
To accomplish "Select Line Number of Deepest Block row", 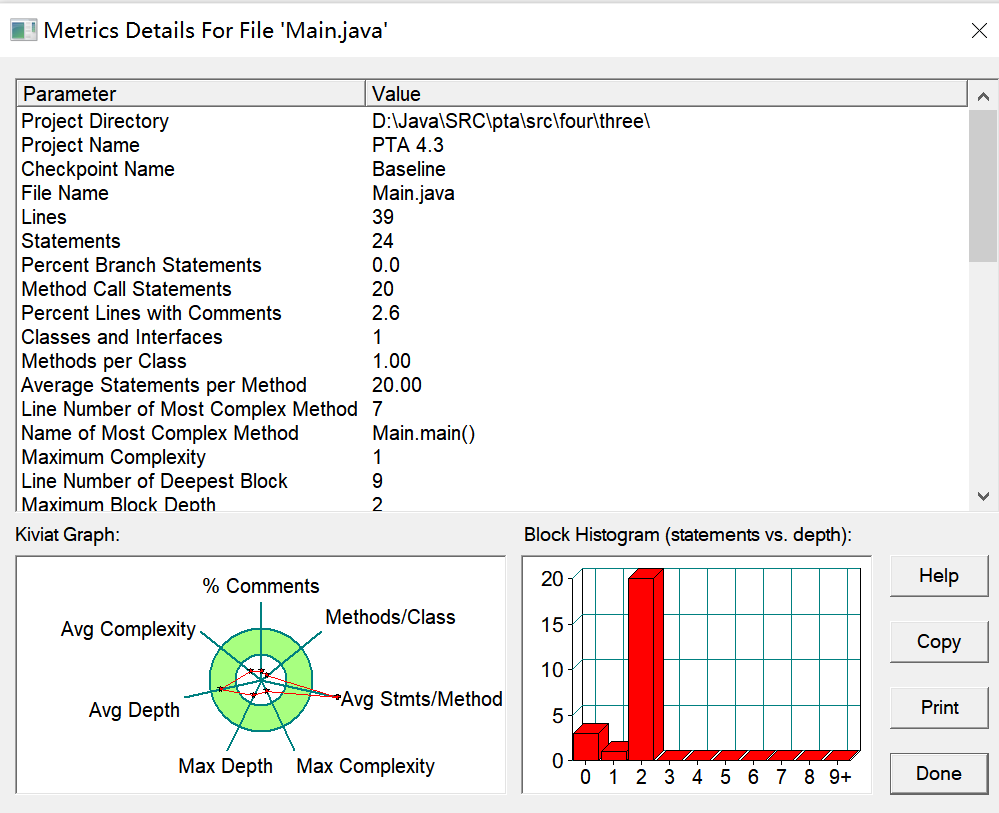I will pyautogui.click(x=492, y=481).
